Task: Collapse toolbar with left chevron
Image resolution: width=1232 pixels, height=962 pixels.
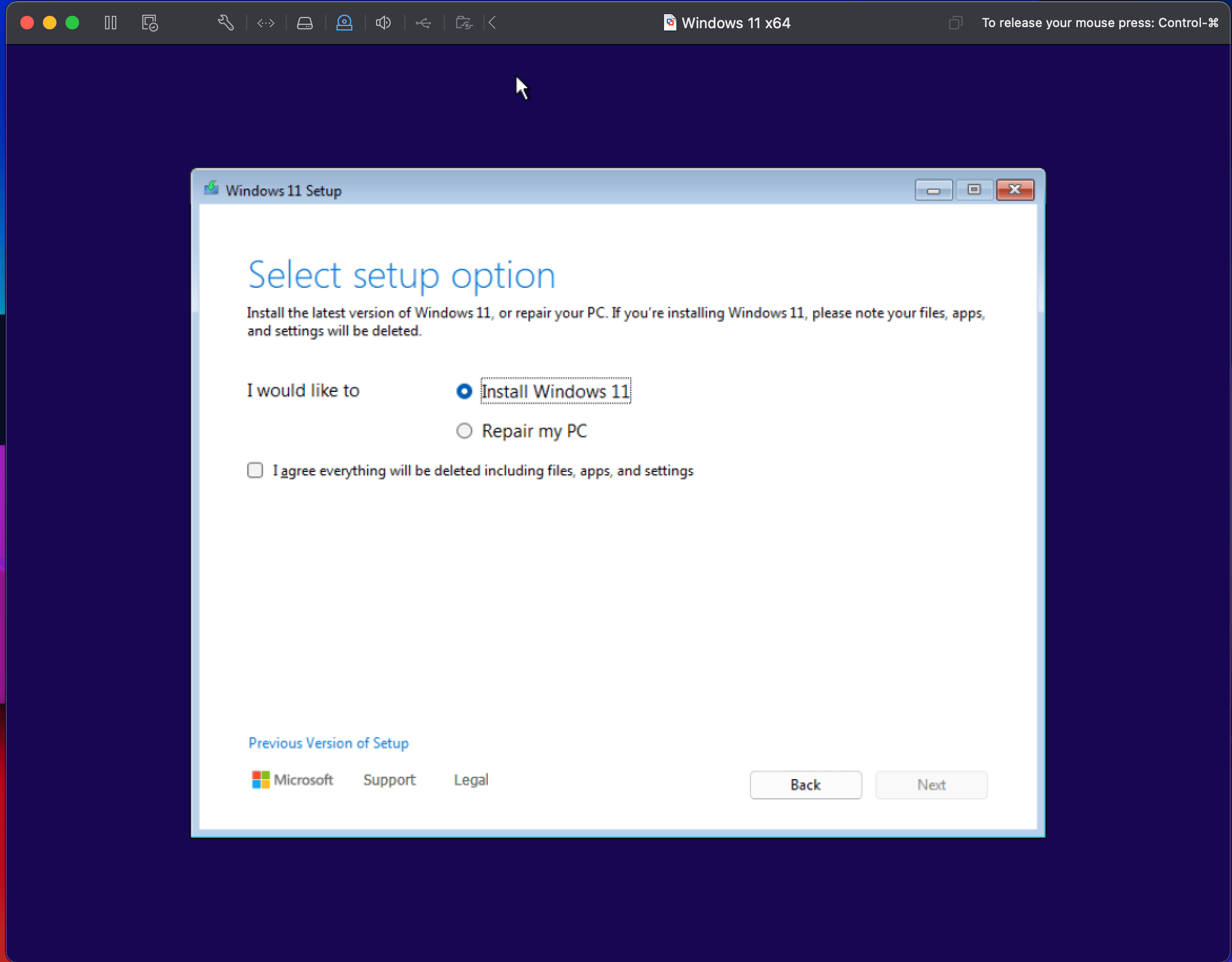Action: click(492, 23)
